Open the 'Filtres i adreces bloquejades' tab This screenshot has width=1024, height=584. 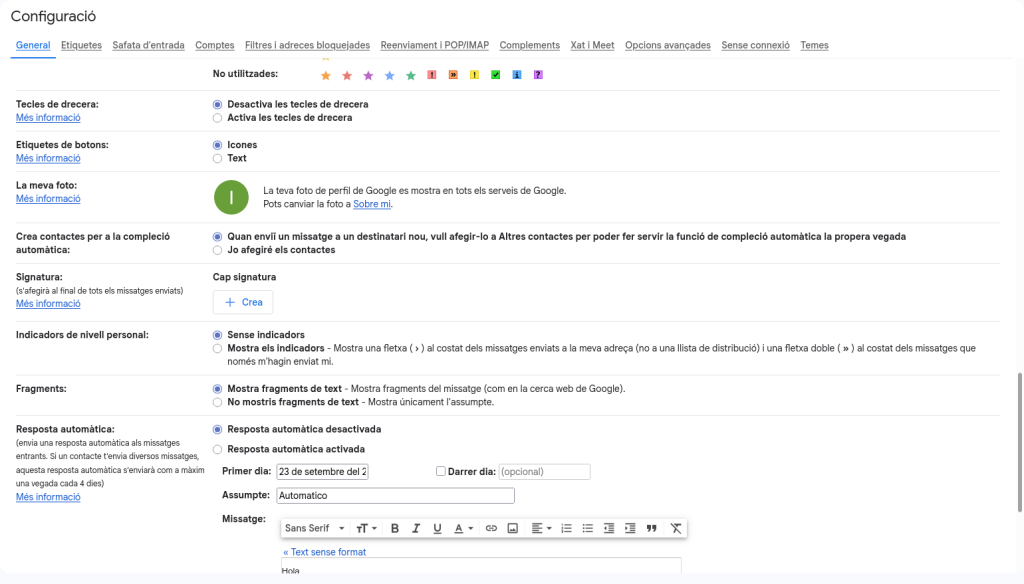tap(307, 45)
